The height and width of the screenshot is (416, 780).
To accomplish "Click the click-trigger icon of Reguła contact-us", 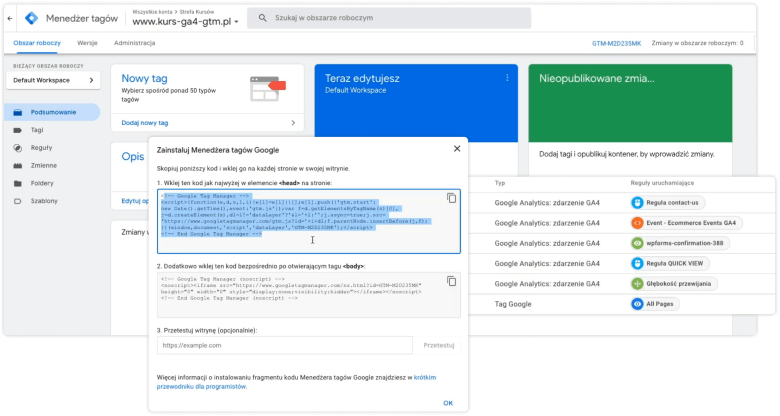I will pyautogui.click(x=637, y=203).
